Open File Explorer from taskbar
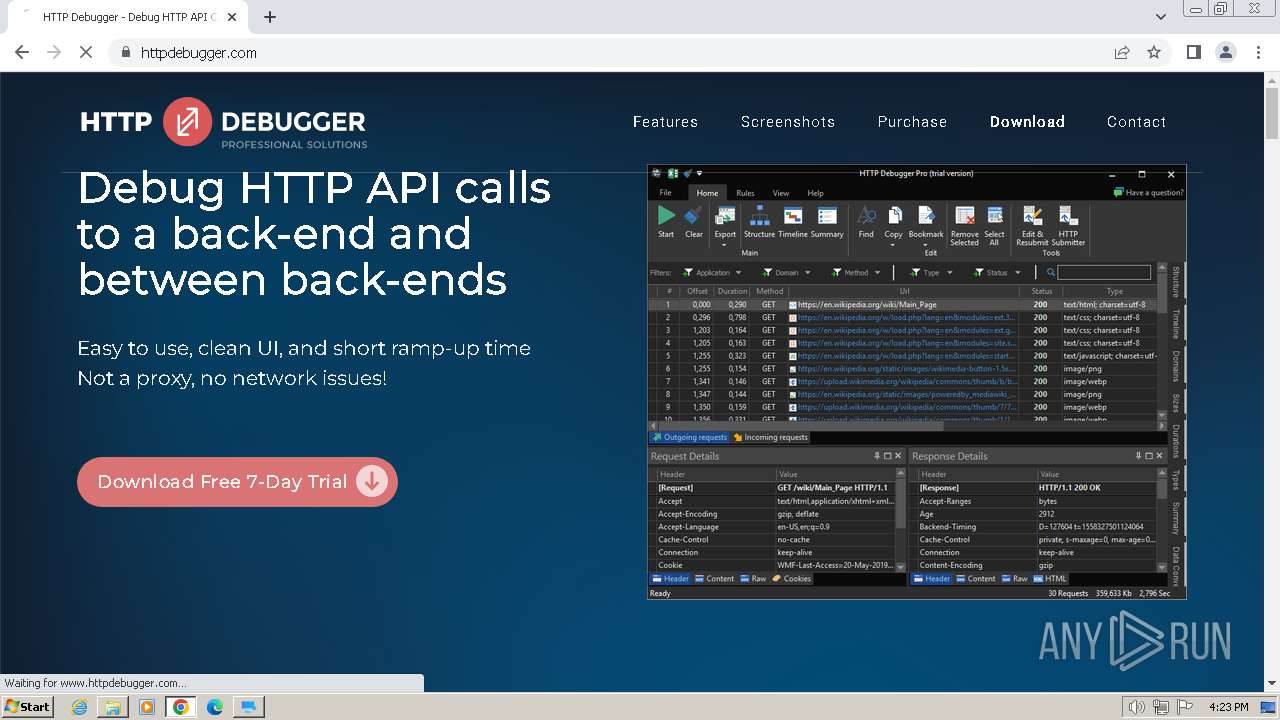1280x720 pixels. [x=113, y=707]
